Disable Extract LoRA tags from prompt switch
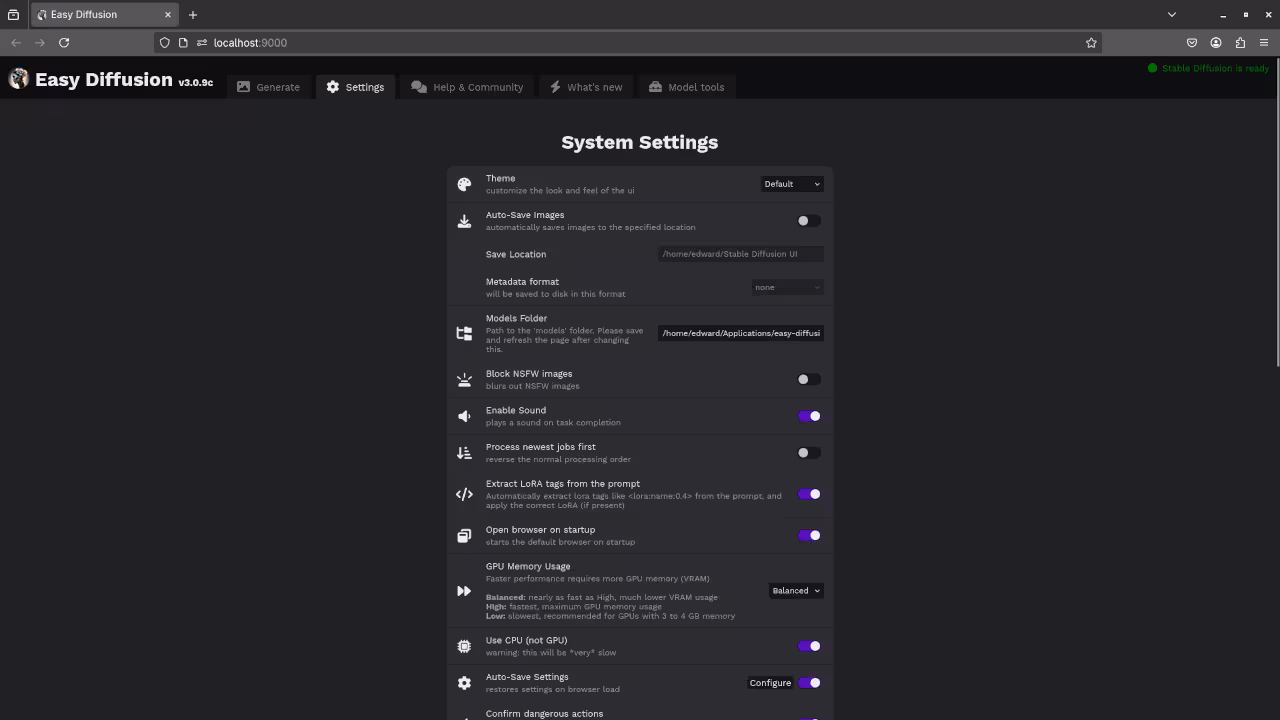The width and height of the screenshot is (1280, 720). pyautogui.click(x=809, y=494)
